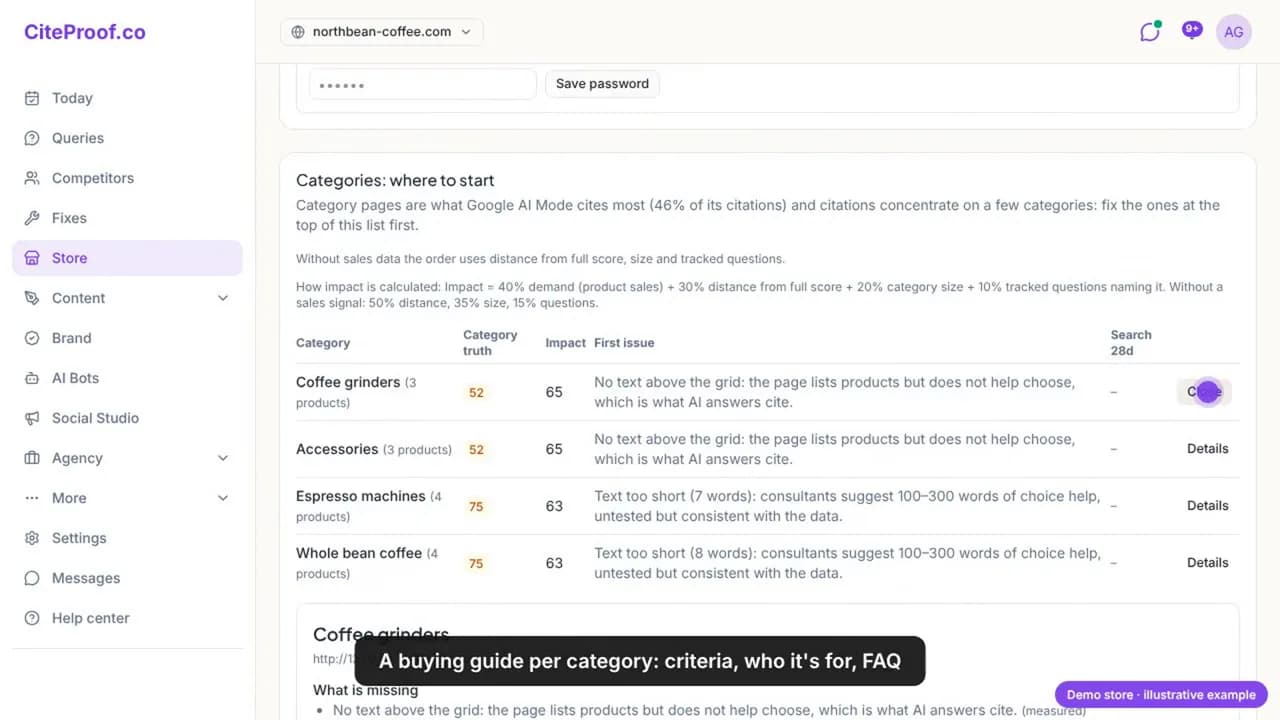Open the Content pen icon
Image resolution: width=1280 pixels, height=720 pixels.
(x=32, y=298)
